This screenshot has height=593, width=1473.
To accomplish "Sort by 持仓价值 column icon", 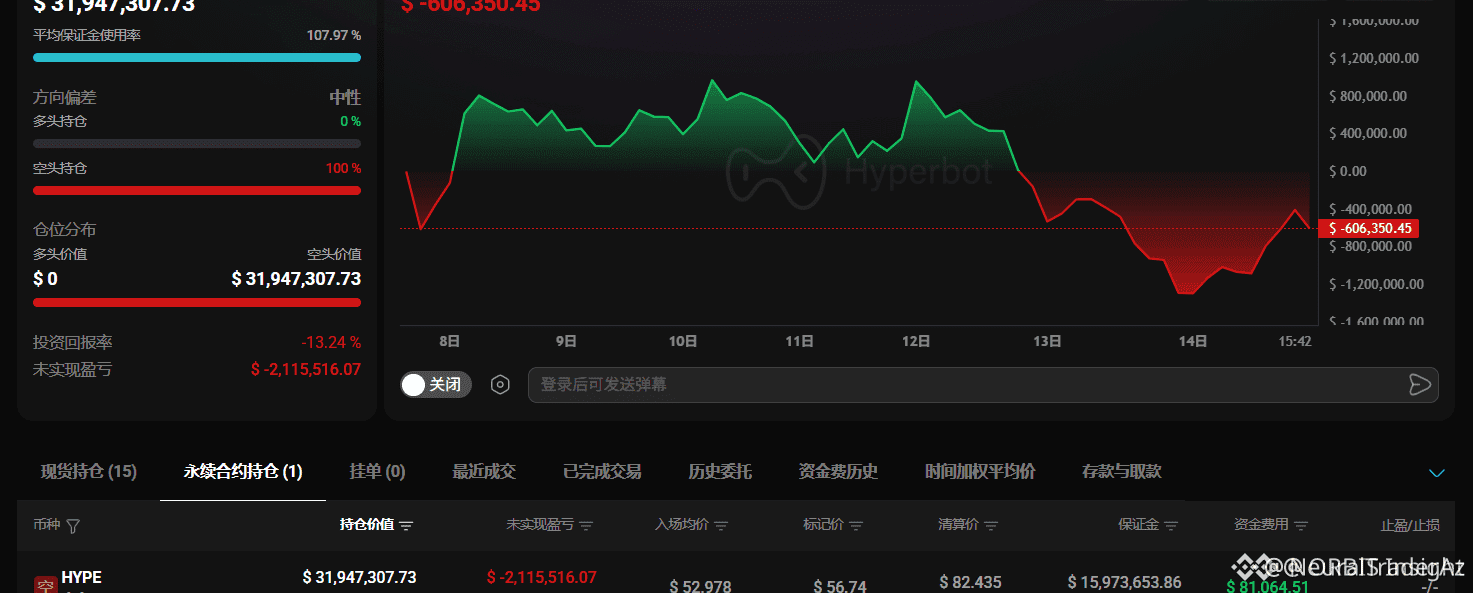I will (406, 526).
